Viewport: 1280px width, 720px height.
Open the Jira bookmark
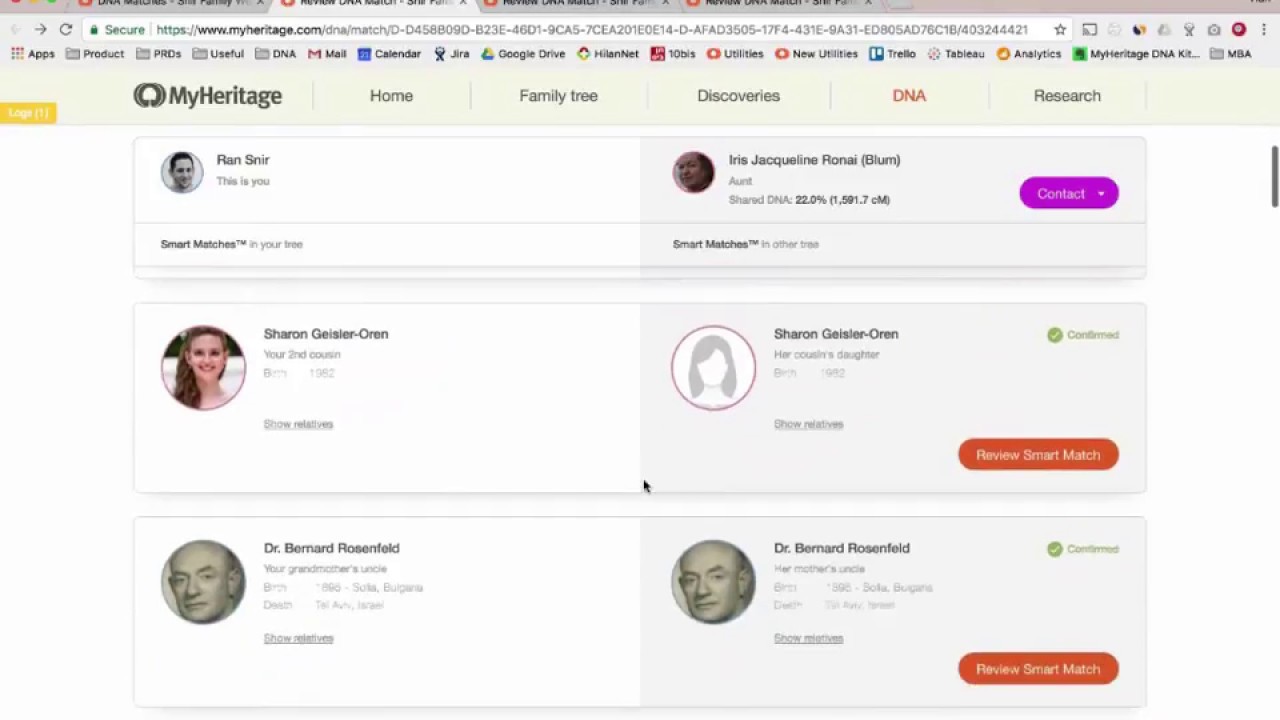coord(451,54)
